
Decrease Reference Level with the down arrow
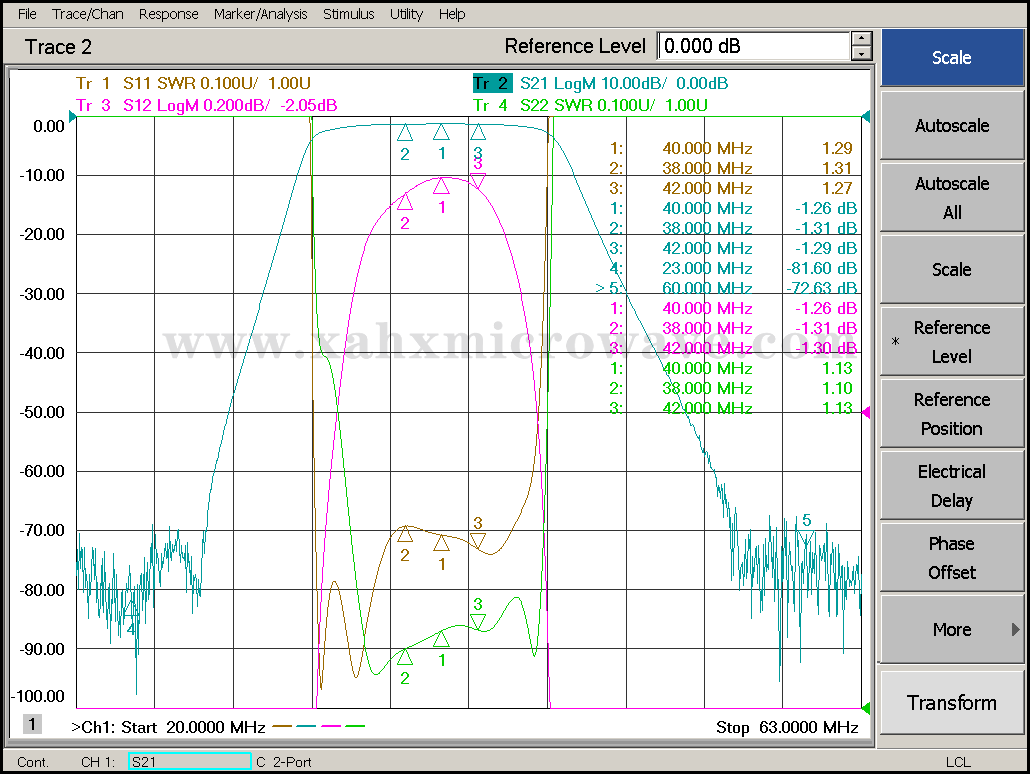(x=861, y=54)
